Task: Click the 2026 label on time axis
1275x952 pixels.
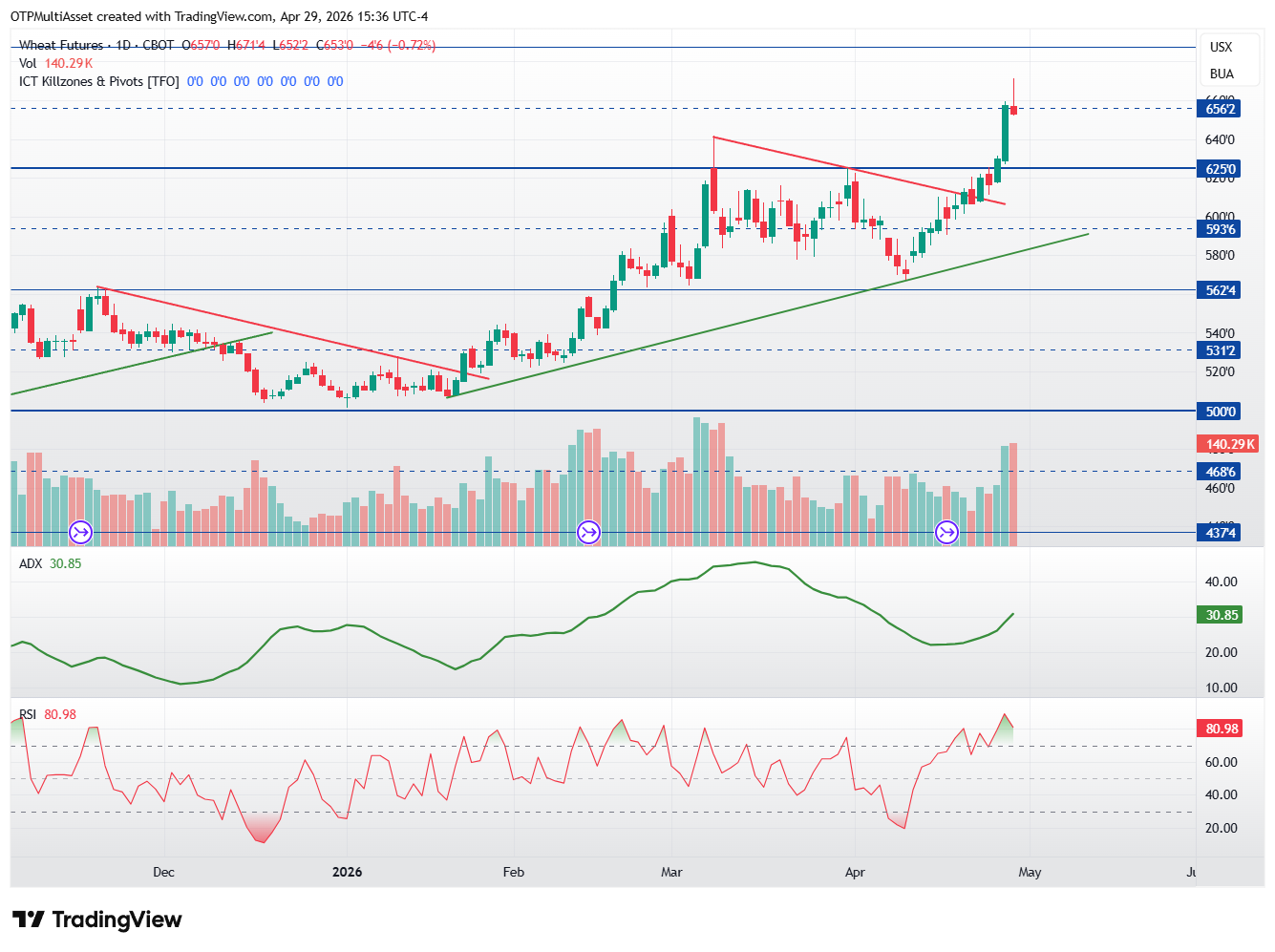Action: [x=347, y=872]
